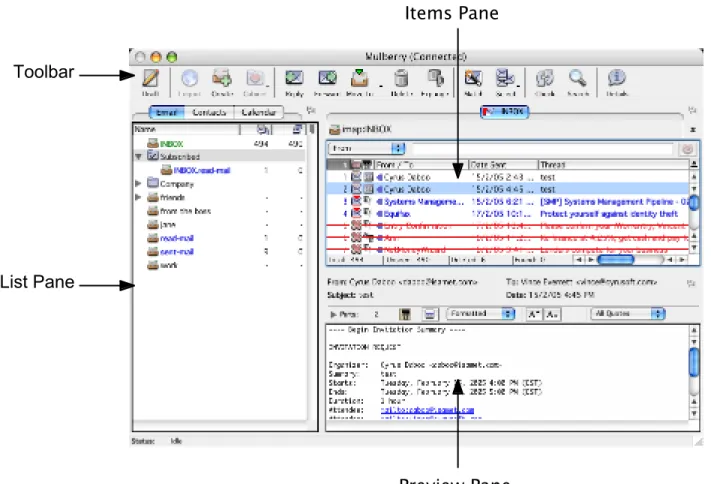Click the unseen messages column icon in list pane
The height and width of the screenshot is (484, 711).
coord(297,130)
